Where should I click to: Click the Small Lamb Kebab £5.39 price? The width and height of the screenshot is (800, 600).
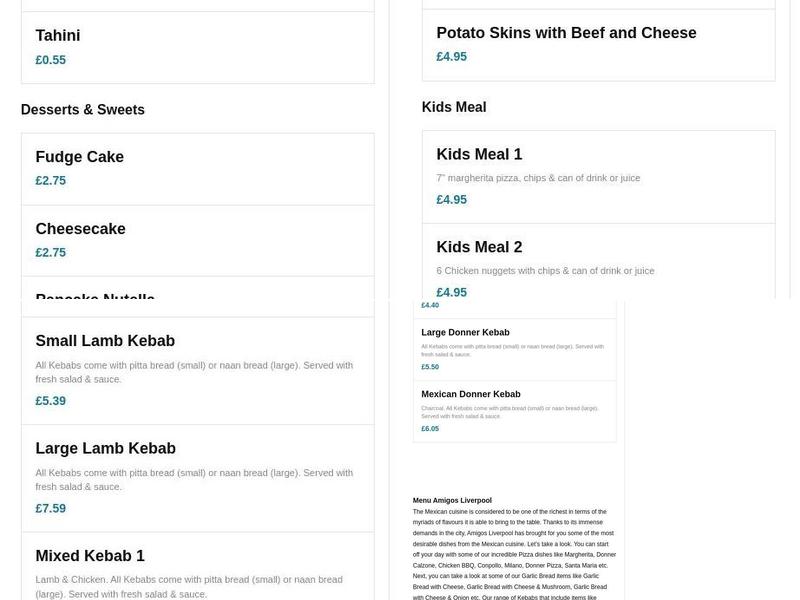(x=50, y=401)
